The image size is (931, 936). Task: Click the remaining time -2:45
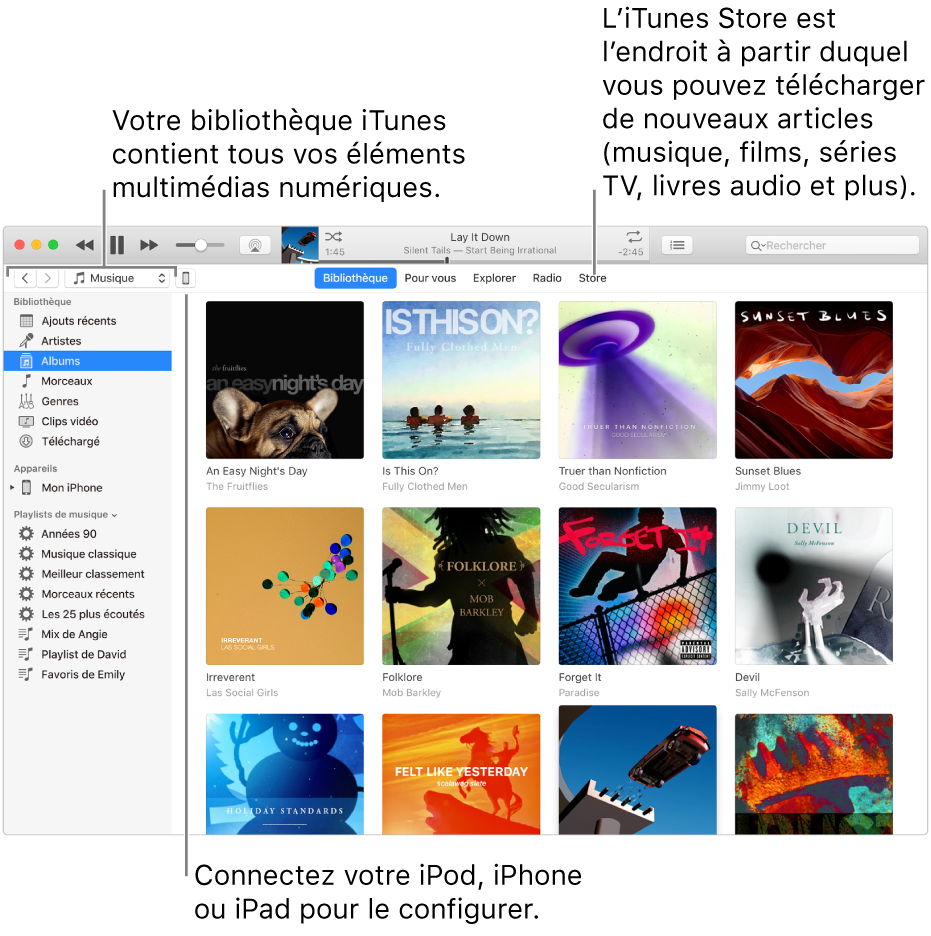click(x=631, y=252)
